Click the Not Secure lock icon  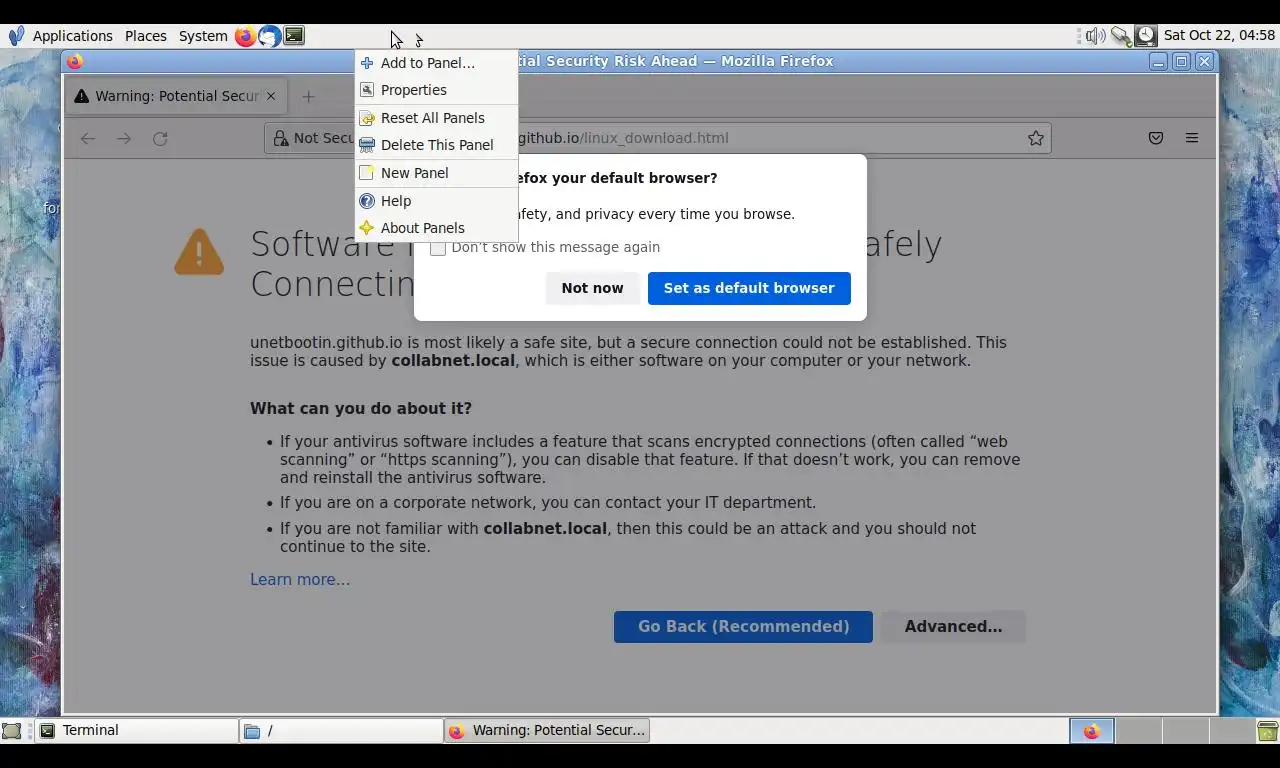(280, 138)
